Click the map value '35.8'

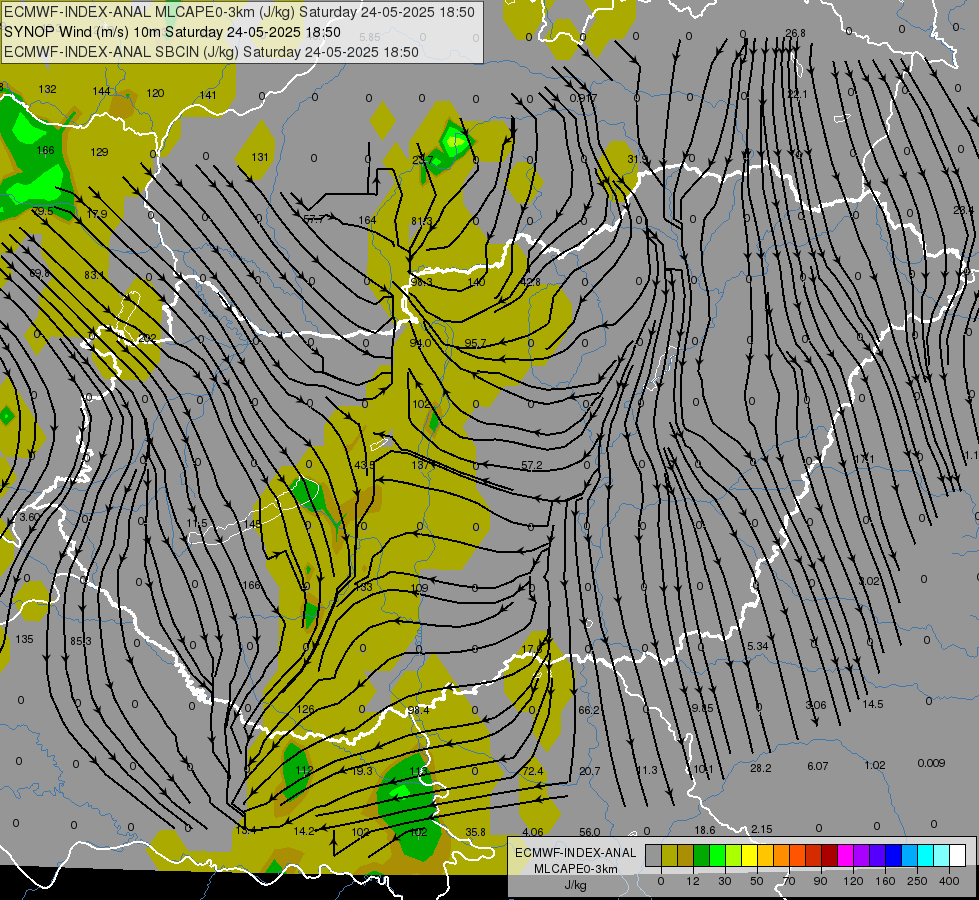point(475,832)
